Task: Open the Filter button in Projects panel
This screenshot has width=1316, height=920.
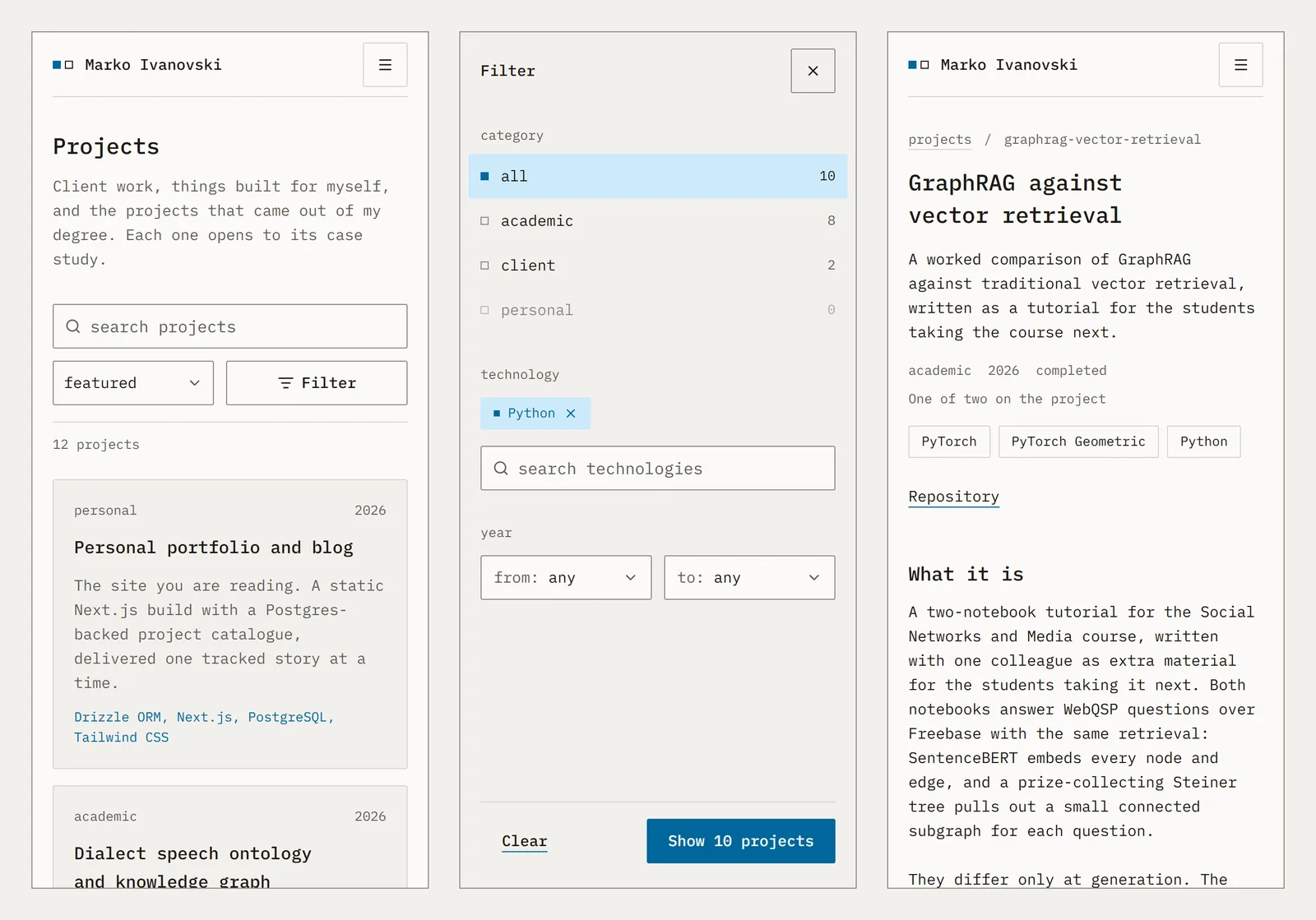Action: (x=317, y=383)
